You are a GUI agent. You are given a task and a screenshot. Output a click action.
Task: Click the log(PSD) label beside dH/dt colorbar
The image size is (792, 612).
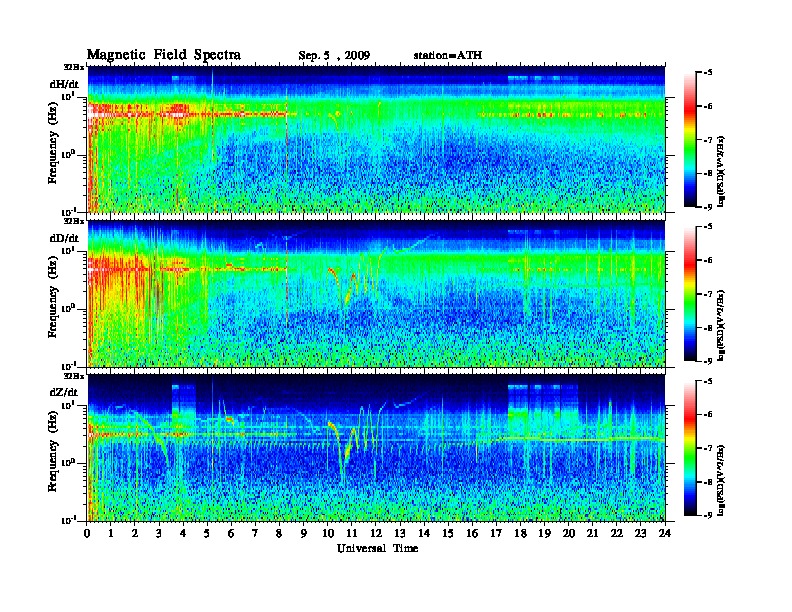point(721,171)
